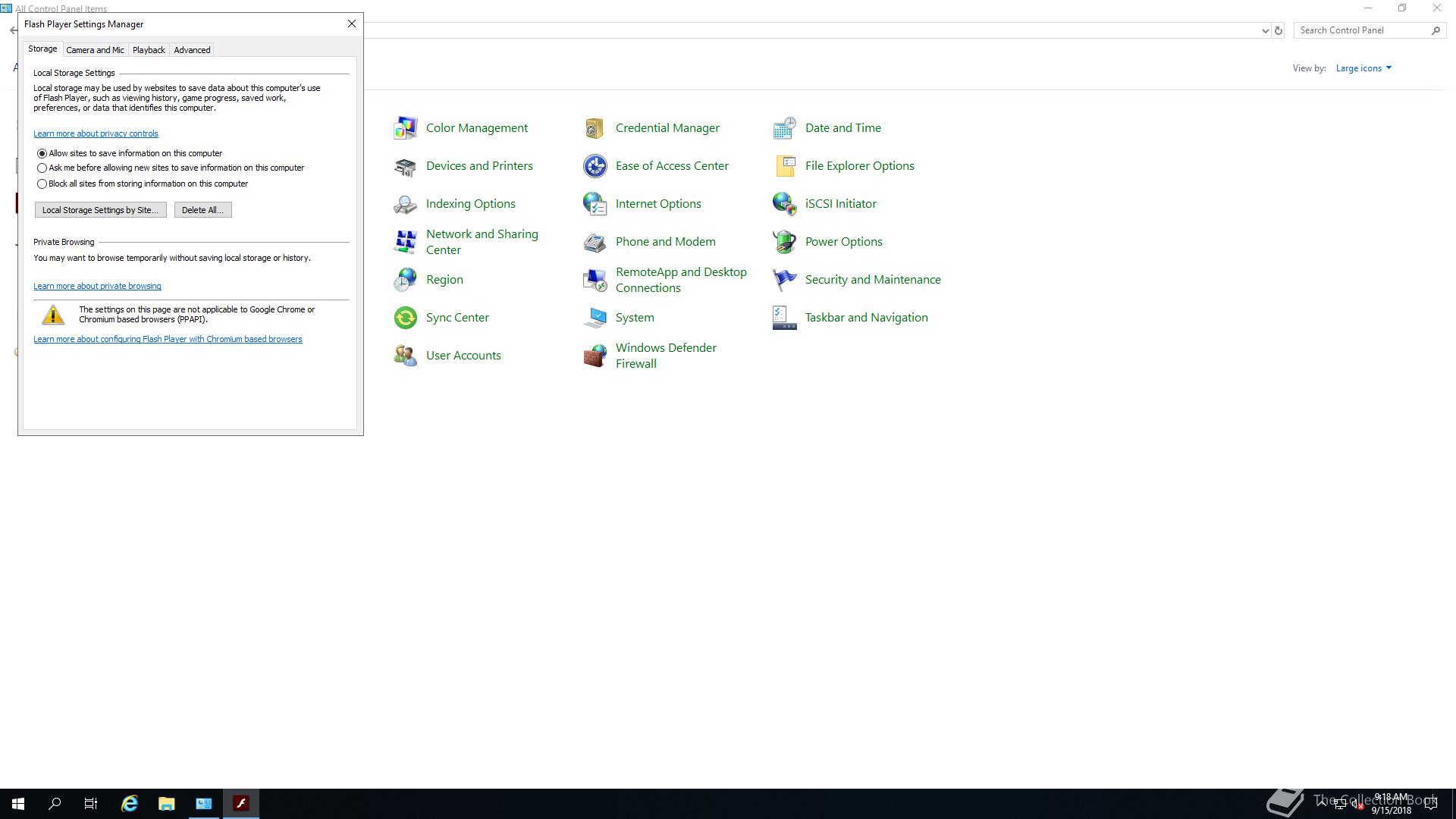Click the Search Control Panel field
The image size is (1456, 819).
(x=1363, y=30)
